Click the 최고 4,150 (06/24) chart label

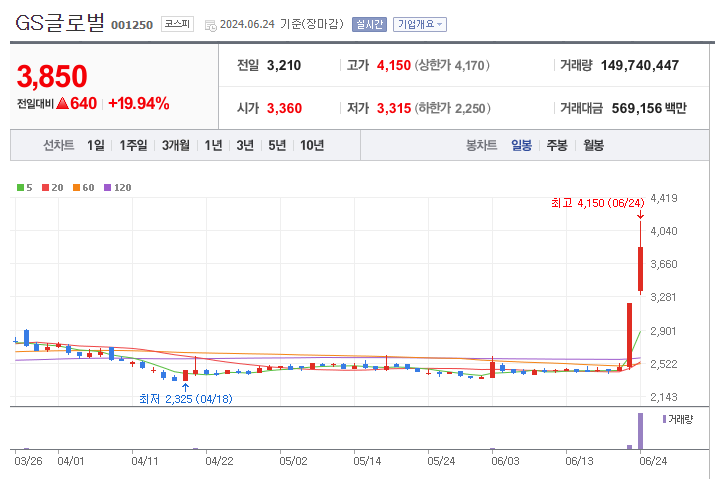coord(598,203)
